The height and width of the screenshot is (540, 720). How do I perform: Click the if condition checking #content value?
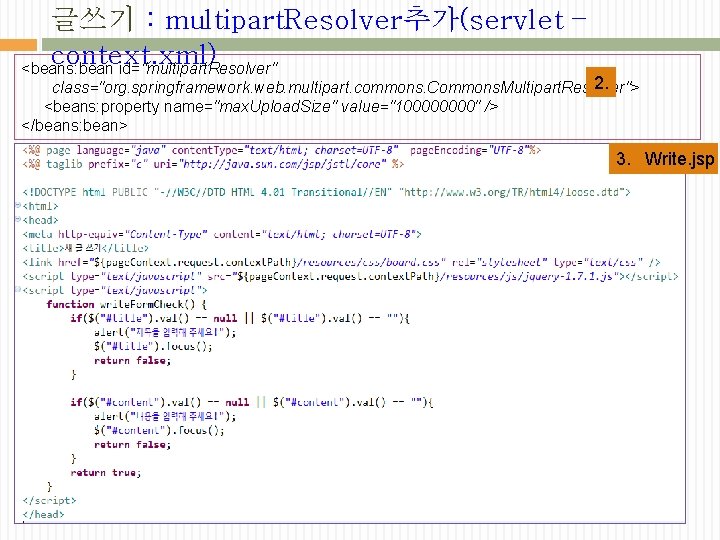click(252, 402)
